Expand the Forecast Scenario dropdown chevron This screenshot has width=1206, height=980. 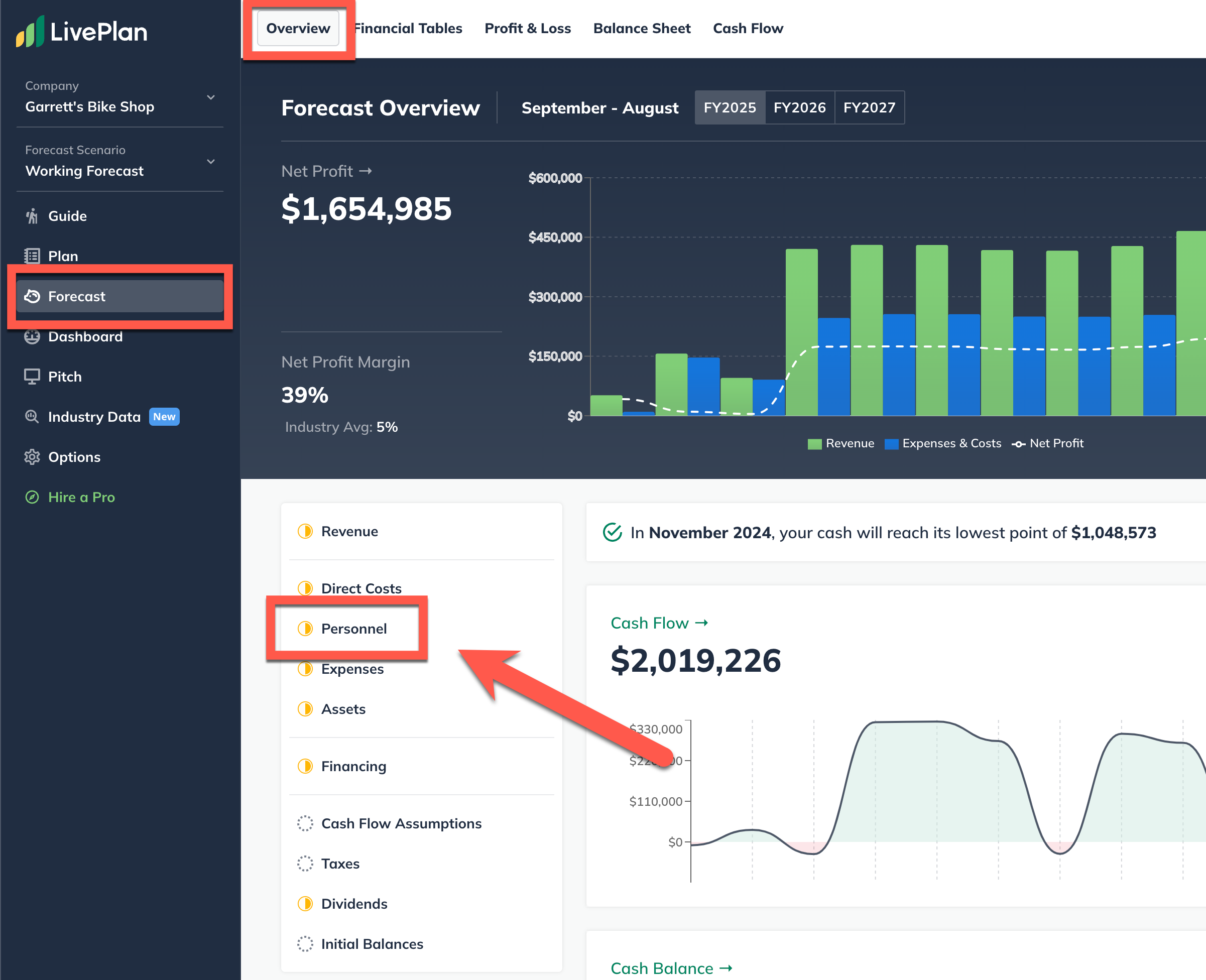point(210,162)
